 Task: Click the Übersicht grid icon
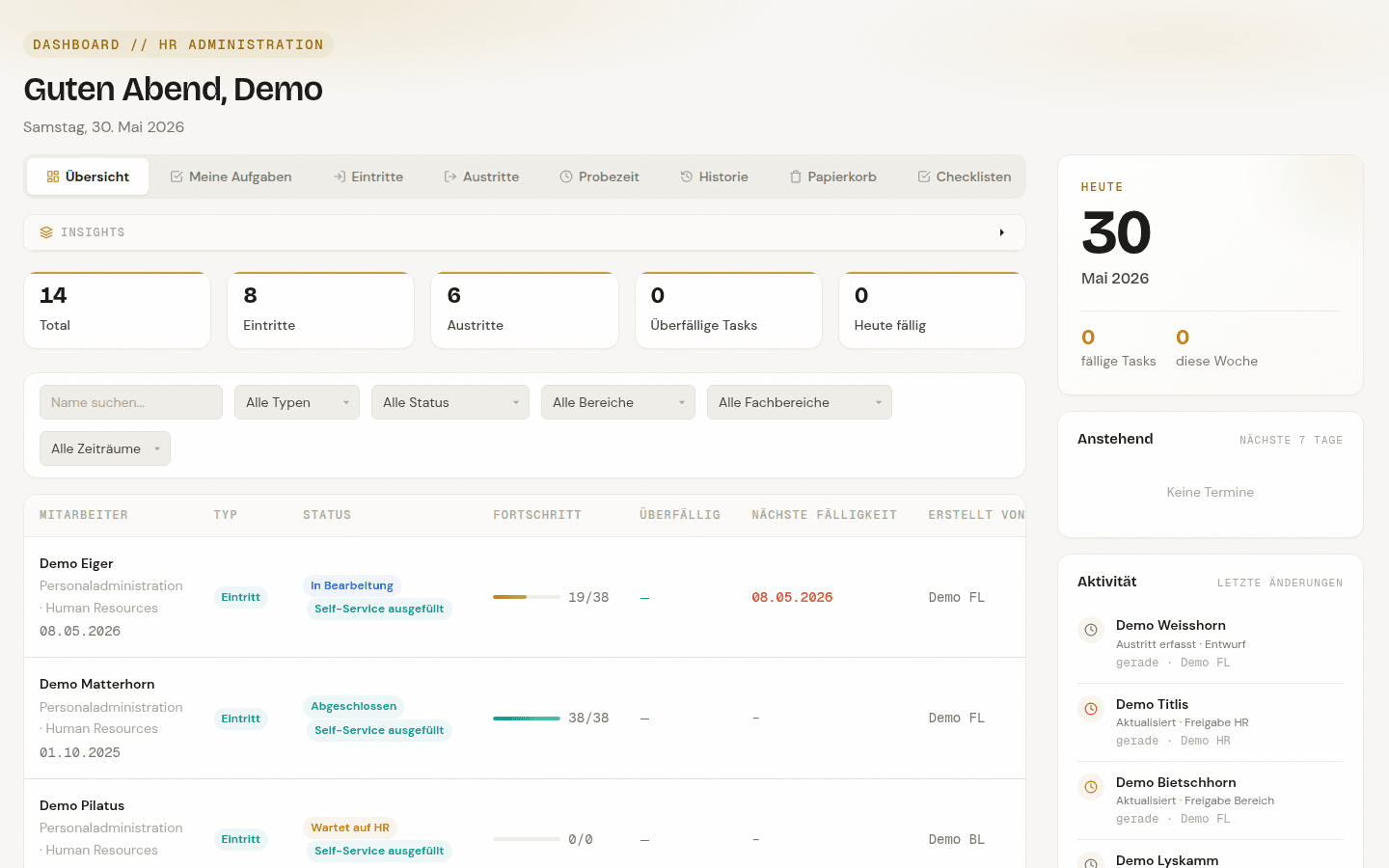pyautogui.click(x=53, y=176)
